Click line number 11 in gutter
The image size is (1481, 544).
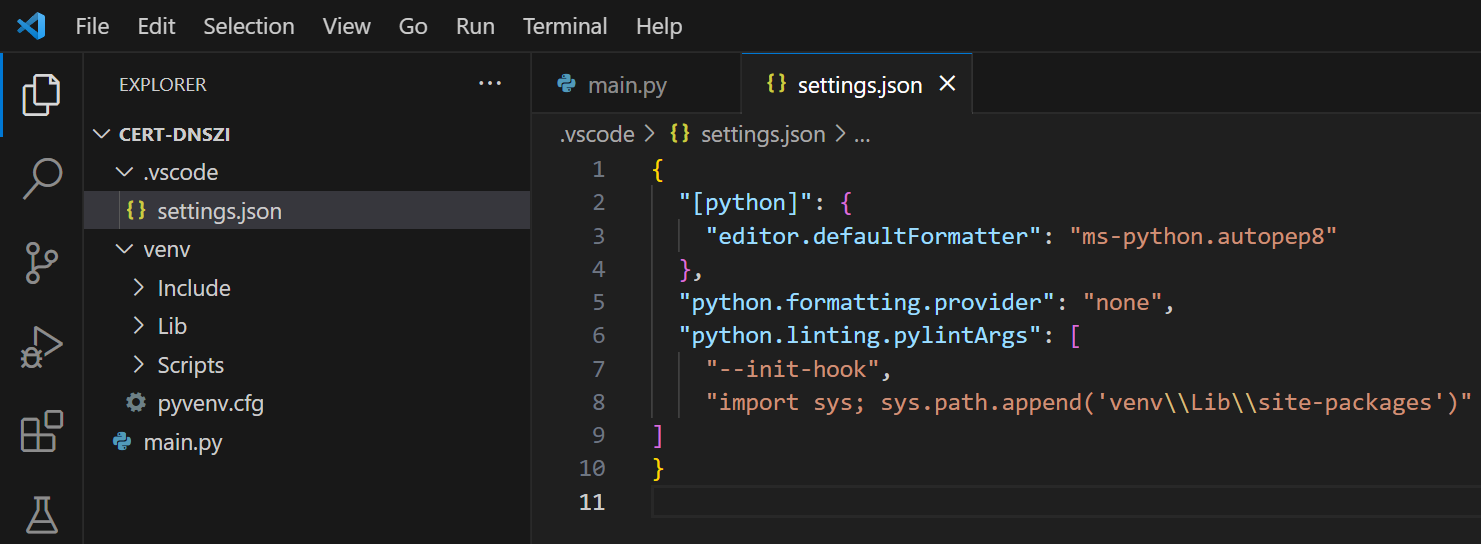592,502
